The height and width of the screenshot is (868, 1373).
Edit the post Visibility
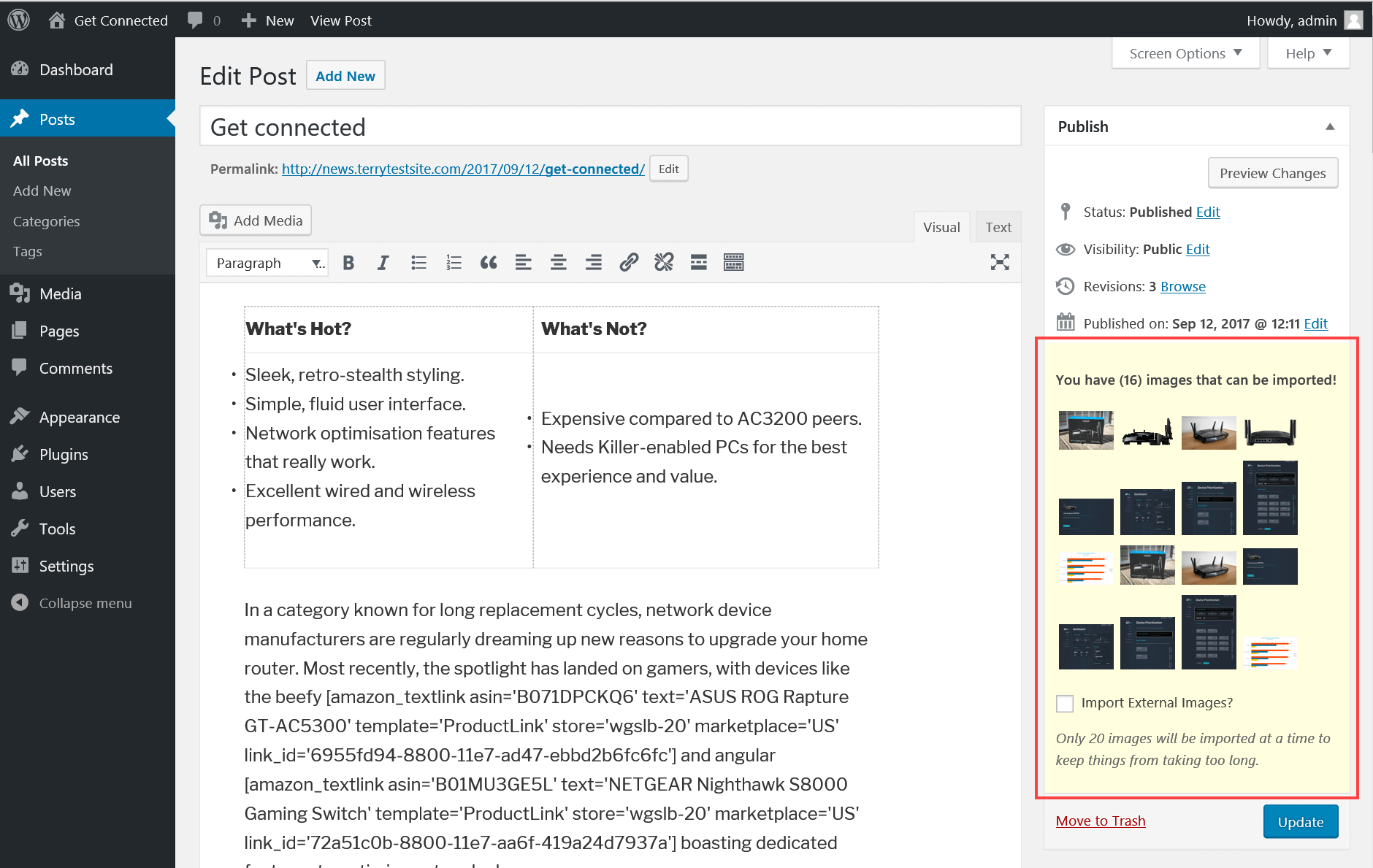[1198, 249]
